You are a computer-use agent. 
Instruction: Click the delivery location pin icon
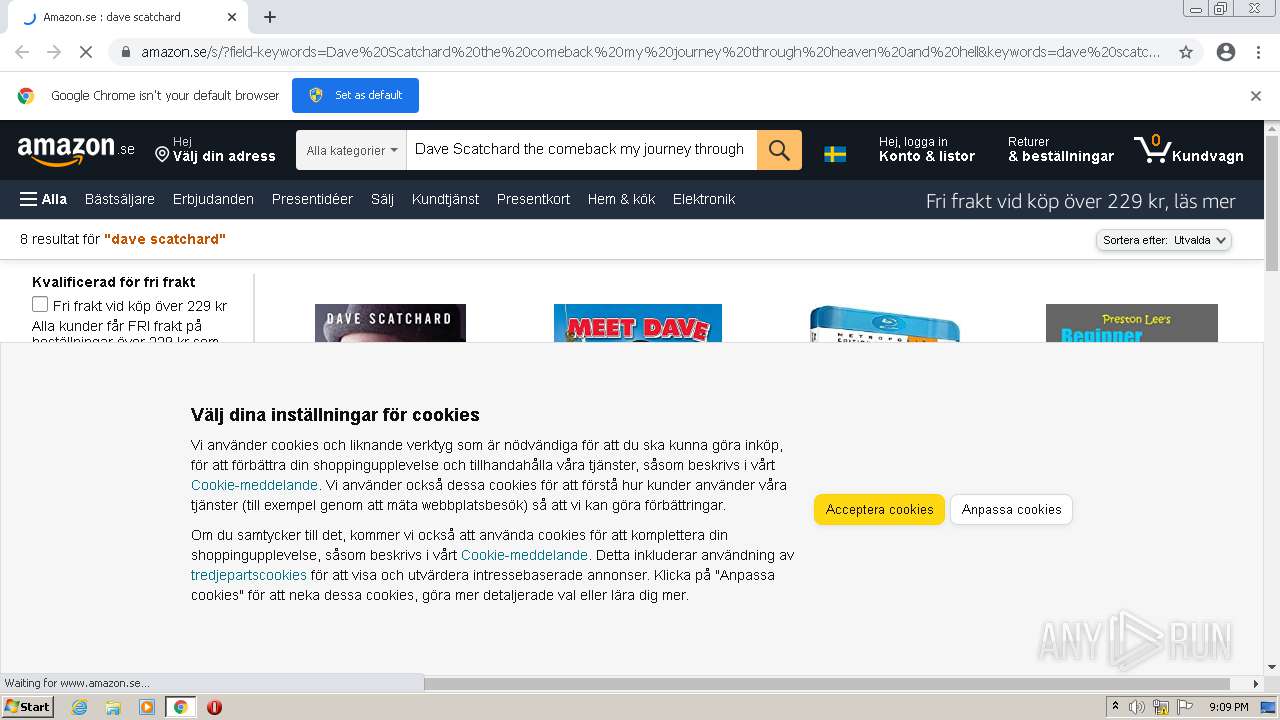pos(162,154)
